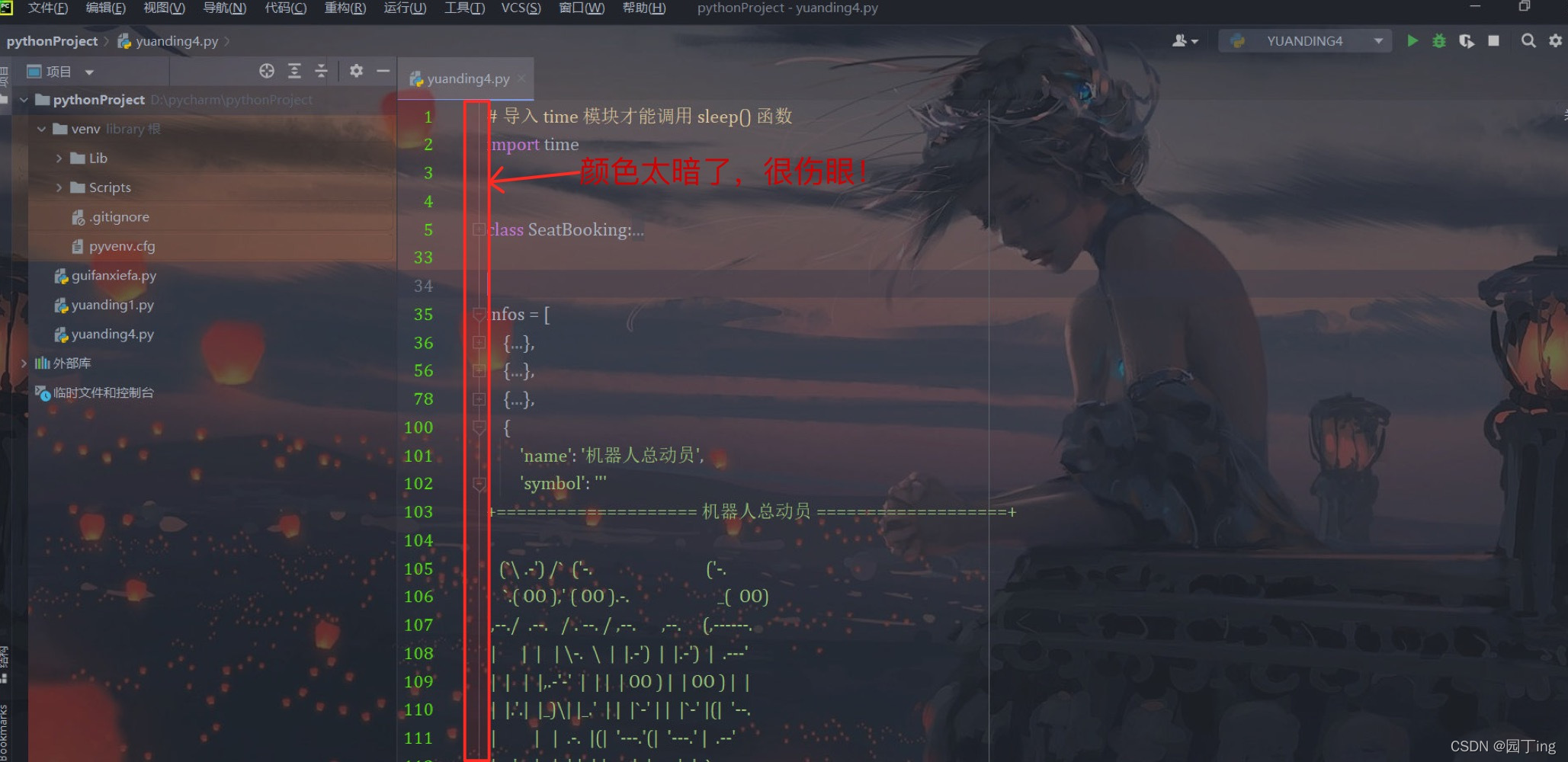Collapse all in project panel

click(321, 71)
